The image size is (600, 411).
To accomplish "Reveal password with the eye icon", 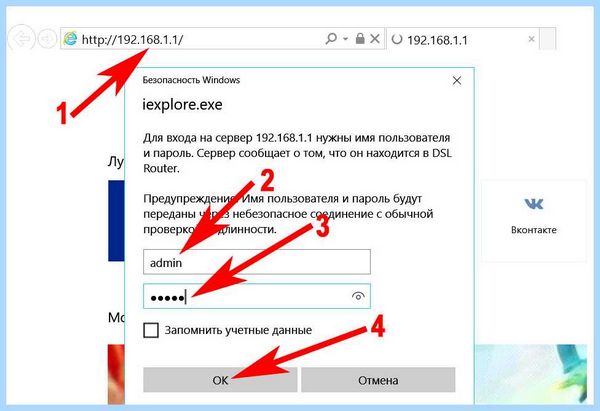I will (x=358, y=296).
